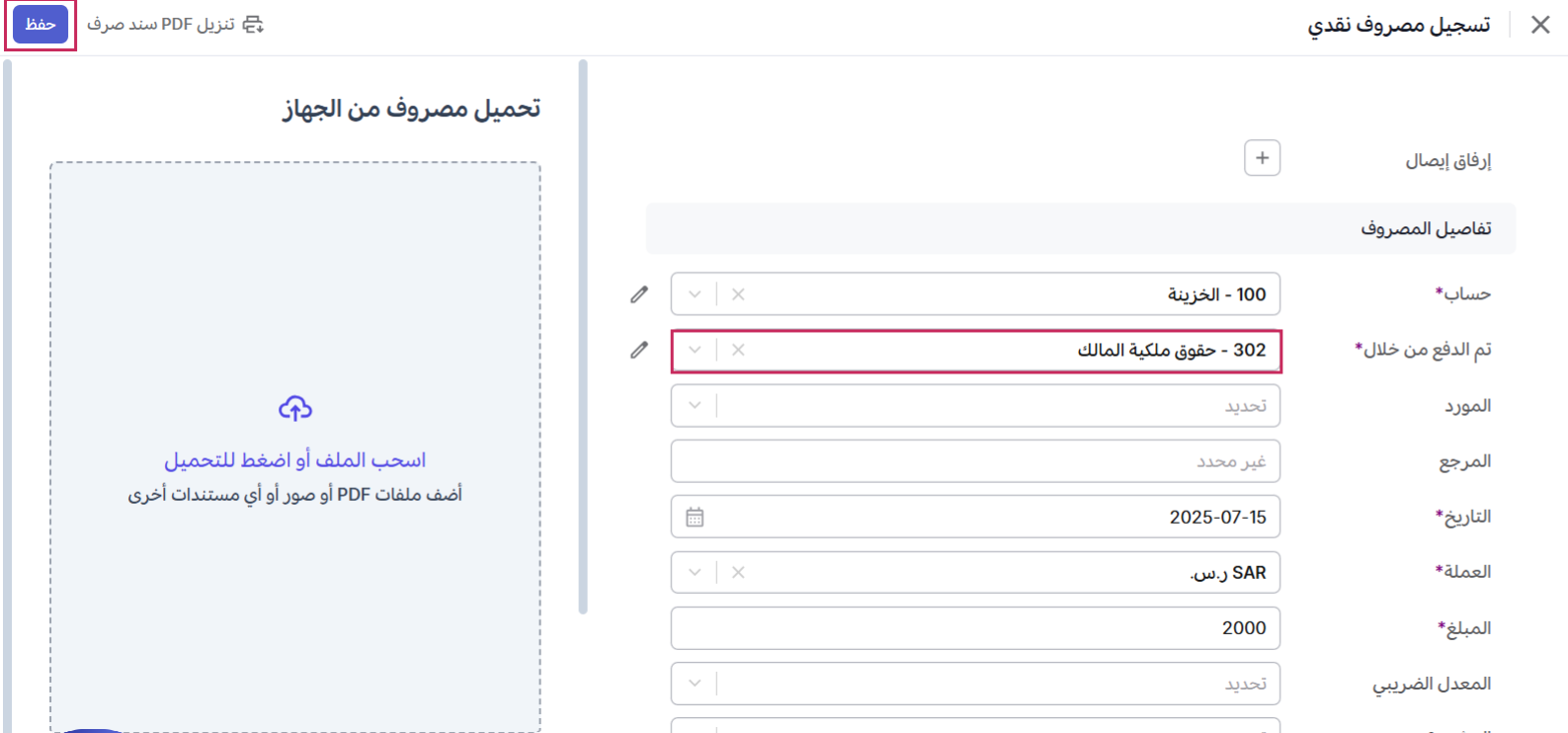The height and width of the screenshot is (733, 1568).
Task: Edit the paid-through account with the pencil icon
Action: (x=639, y=350)
